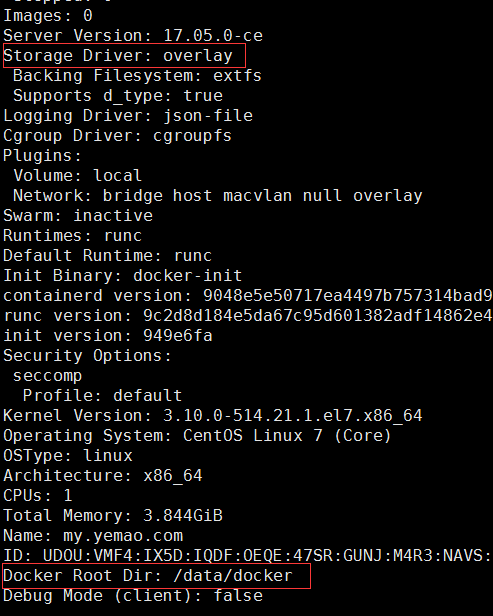Click the Volume: local plugin line

(77, 175)
